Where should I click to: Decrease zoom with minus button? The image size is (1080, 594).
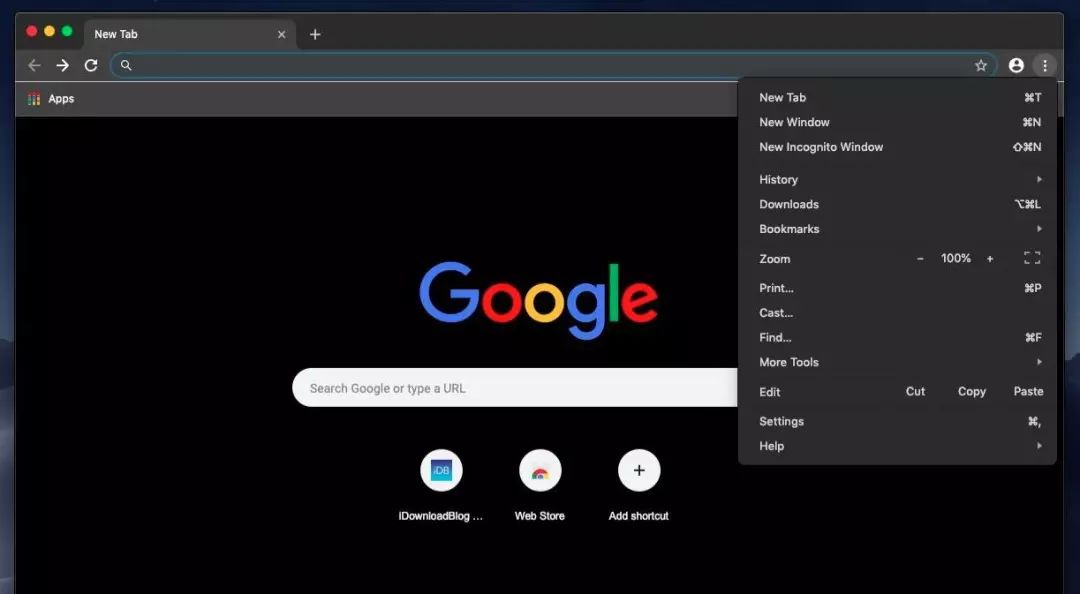tap(920, 258)
